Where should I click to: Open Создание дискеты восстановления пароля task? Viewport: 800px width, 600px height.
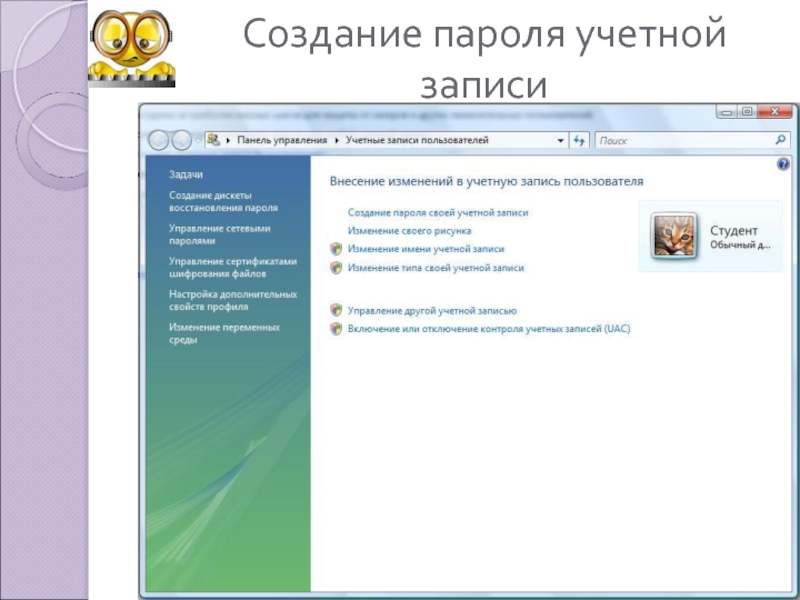point(223,202)
